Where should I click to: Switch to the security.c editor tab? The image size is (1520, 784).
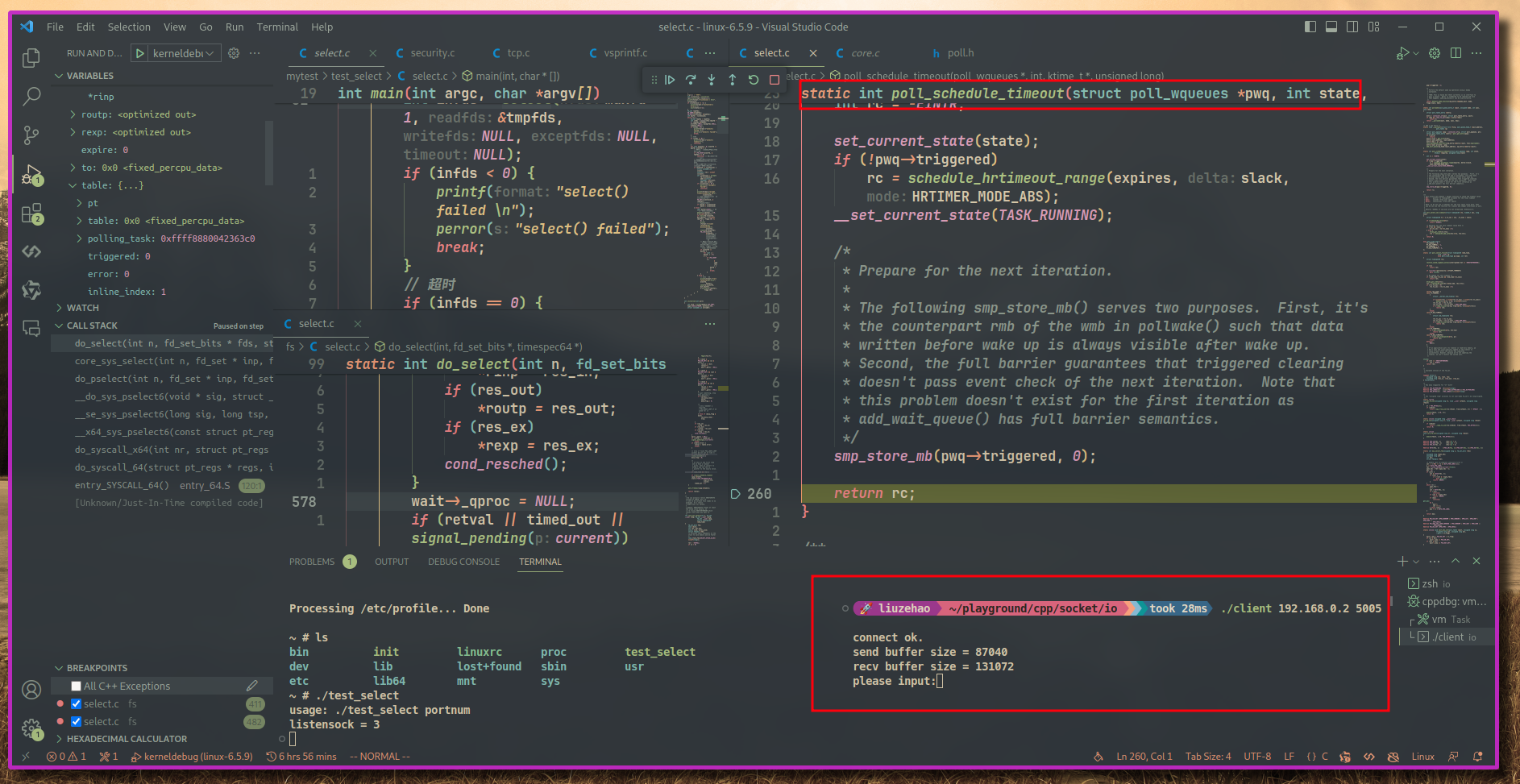click(x=432, y=53)
